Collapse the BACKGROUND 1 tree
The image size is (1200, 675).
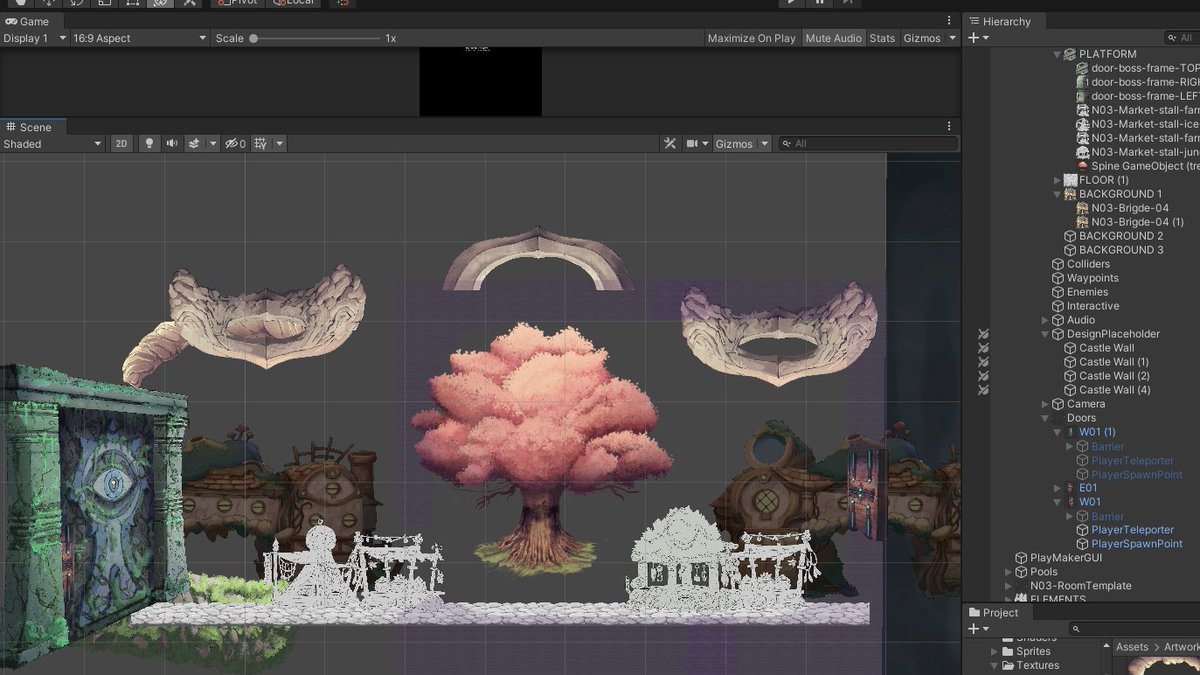tap(1057, 194)
